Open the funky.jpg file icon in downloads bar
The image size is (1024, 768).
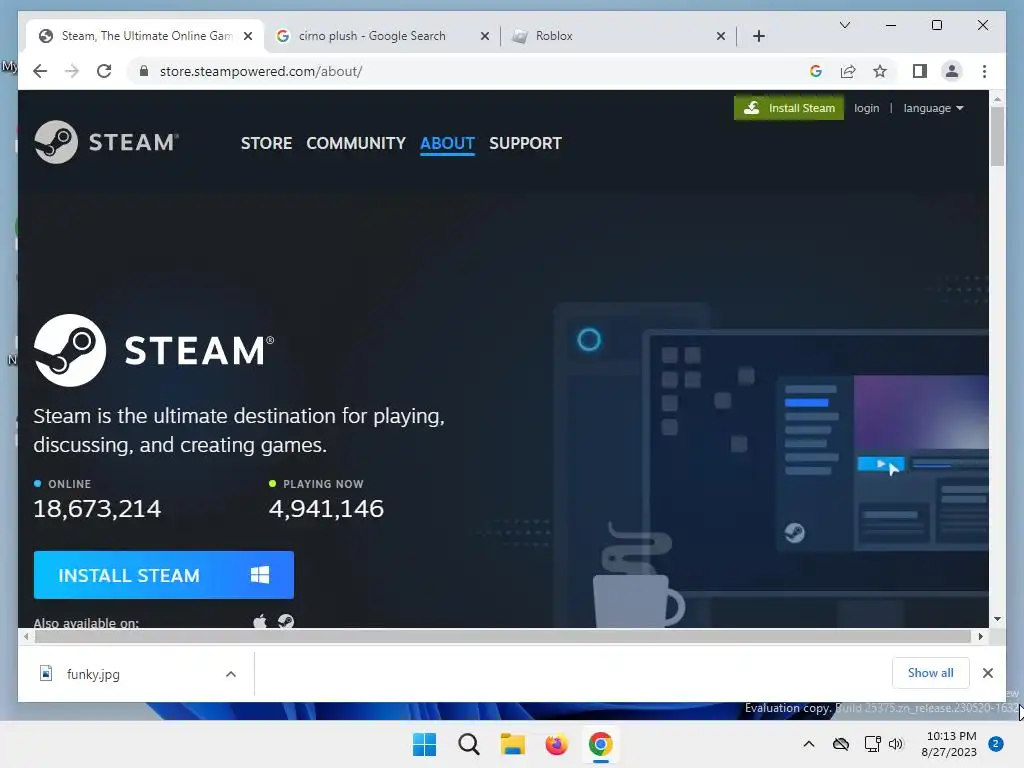coord(46,673)
